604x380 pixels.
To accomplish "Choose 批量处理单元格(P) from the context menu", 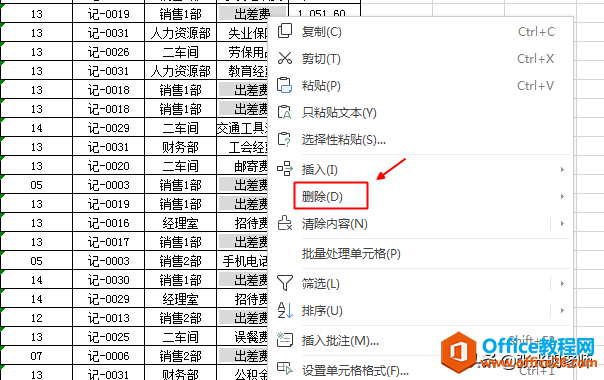I will tap(351, 254).
